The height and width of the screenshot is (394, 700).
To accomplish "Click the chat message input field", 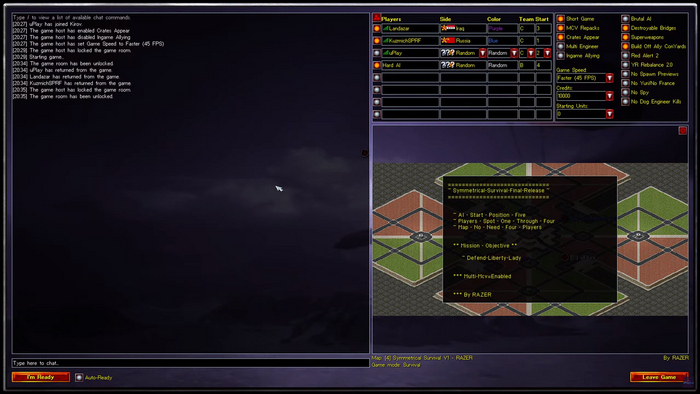I will [x=191, y=363].
